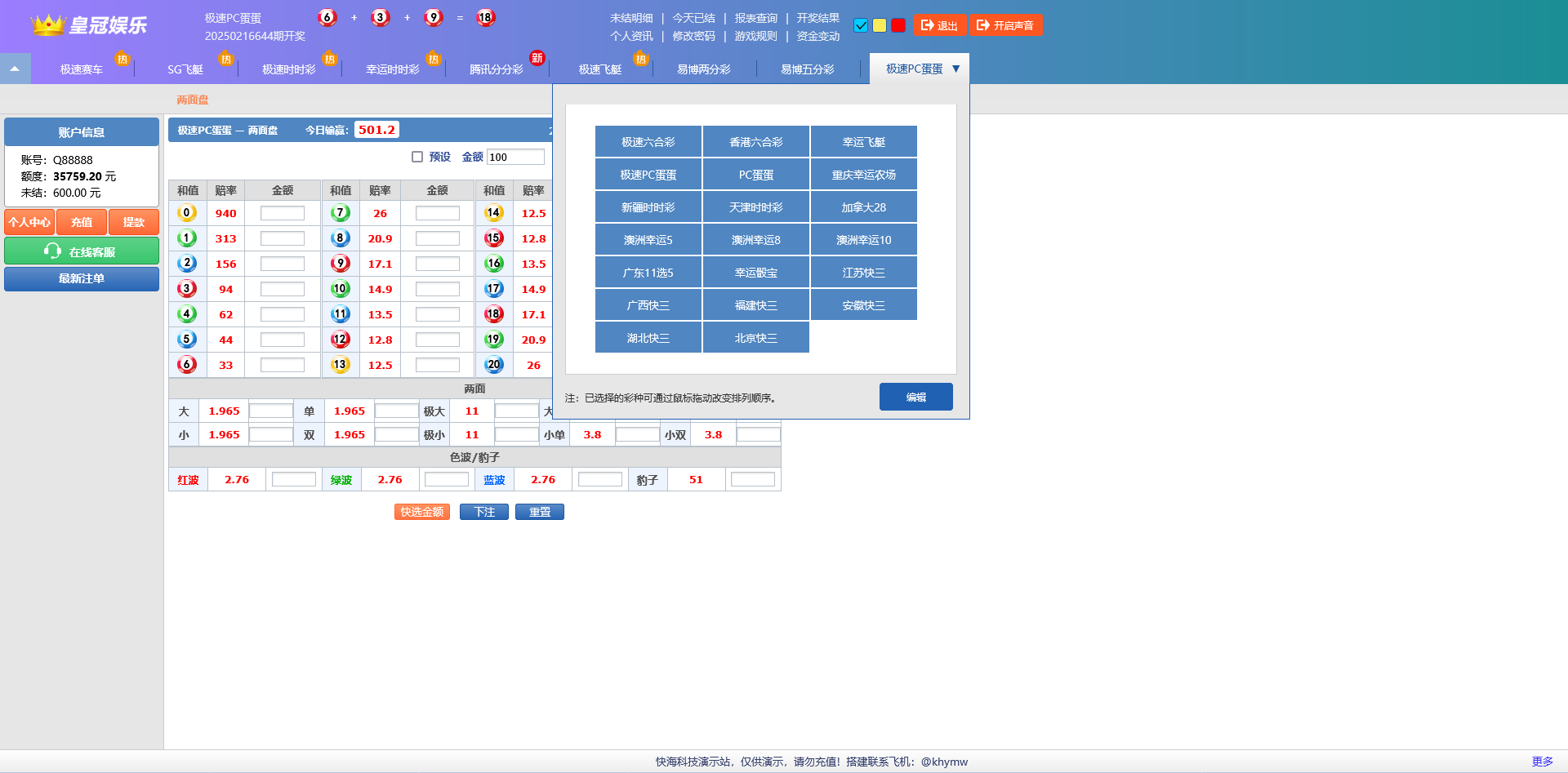
Task: Click the blue checkmark theme swatch
Action: [x=861, y=25]
